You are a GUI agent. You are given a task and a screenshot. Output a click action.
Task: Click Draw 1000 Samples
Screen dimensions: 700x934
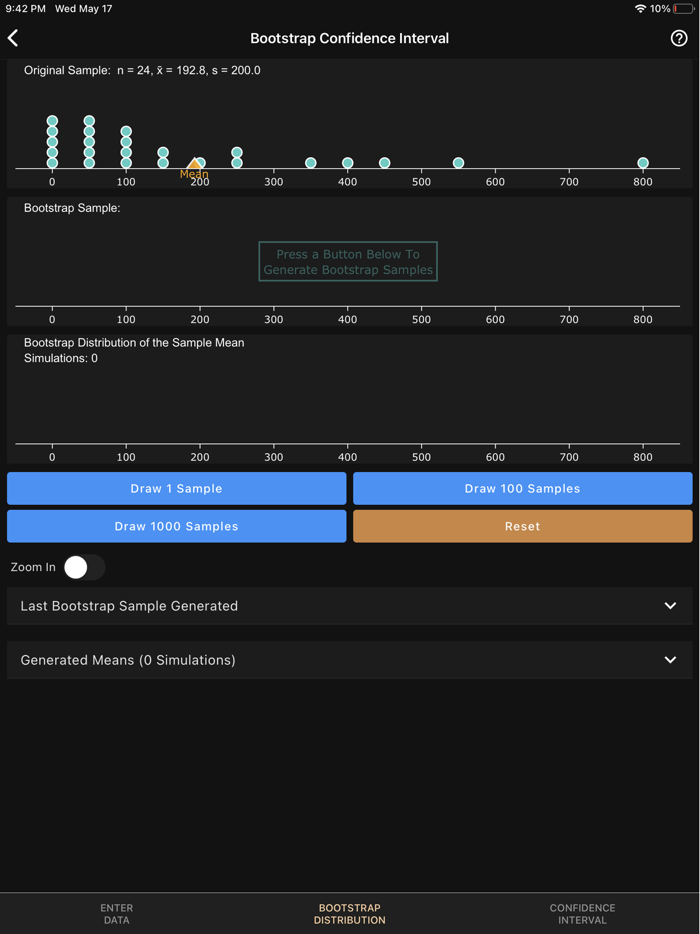176,526
